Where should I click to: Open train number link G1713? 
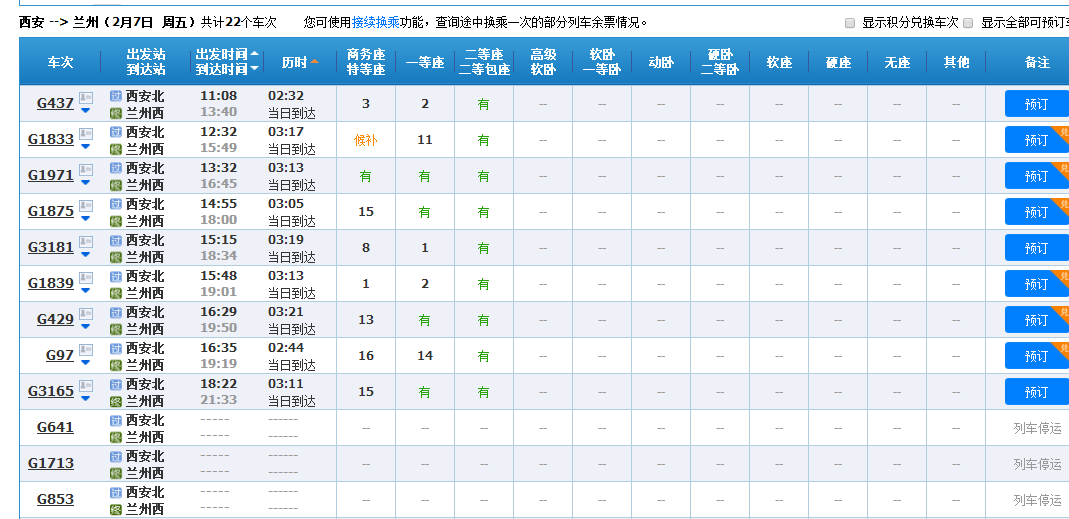click(50, 464)
